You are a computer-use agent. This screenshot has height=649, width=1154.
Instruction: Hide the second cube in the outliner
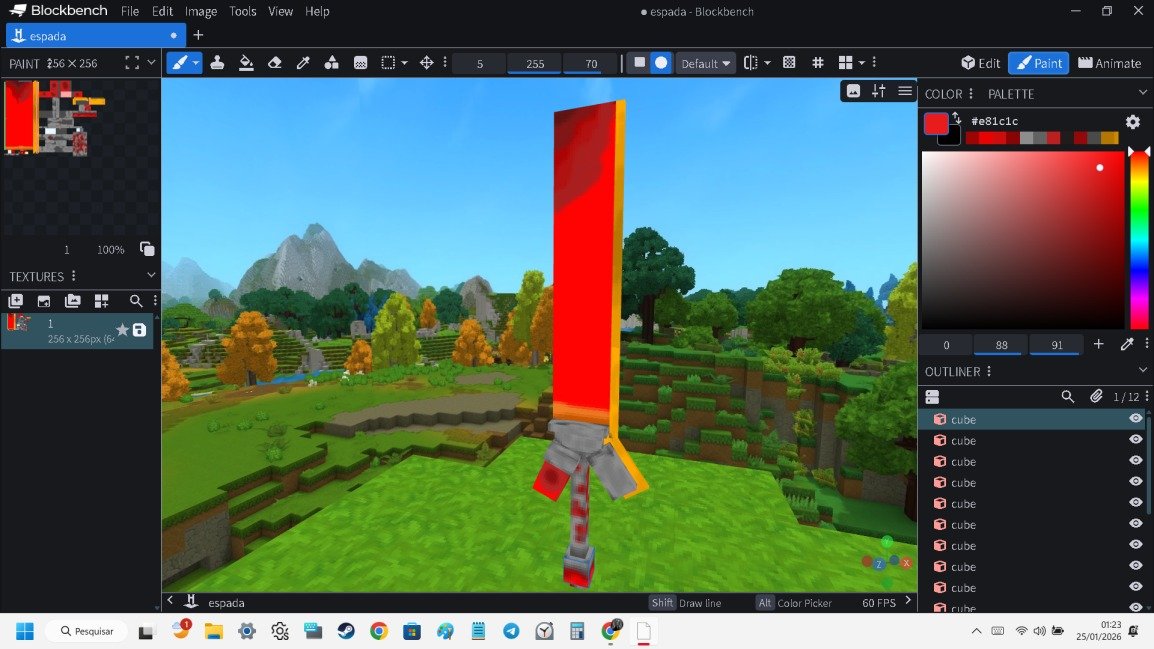tap(1136, 440)
